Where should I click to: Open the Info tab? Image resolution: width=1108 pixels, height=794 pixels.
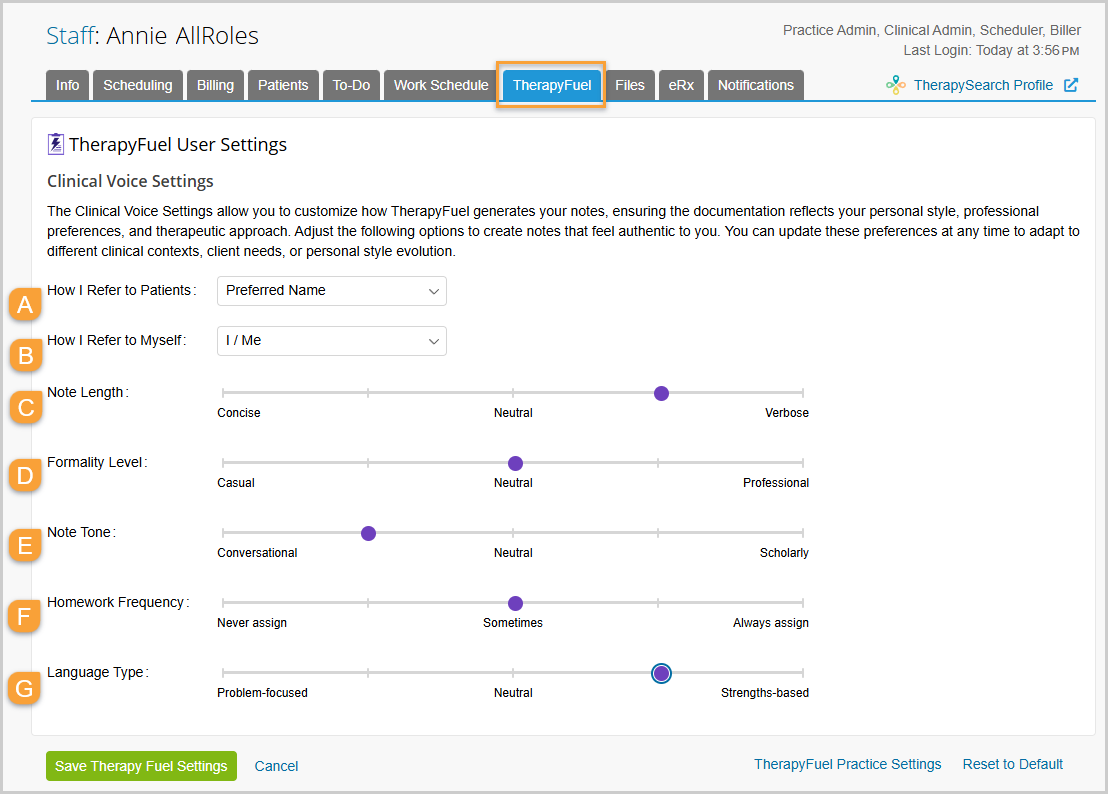tap(67, 85)
